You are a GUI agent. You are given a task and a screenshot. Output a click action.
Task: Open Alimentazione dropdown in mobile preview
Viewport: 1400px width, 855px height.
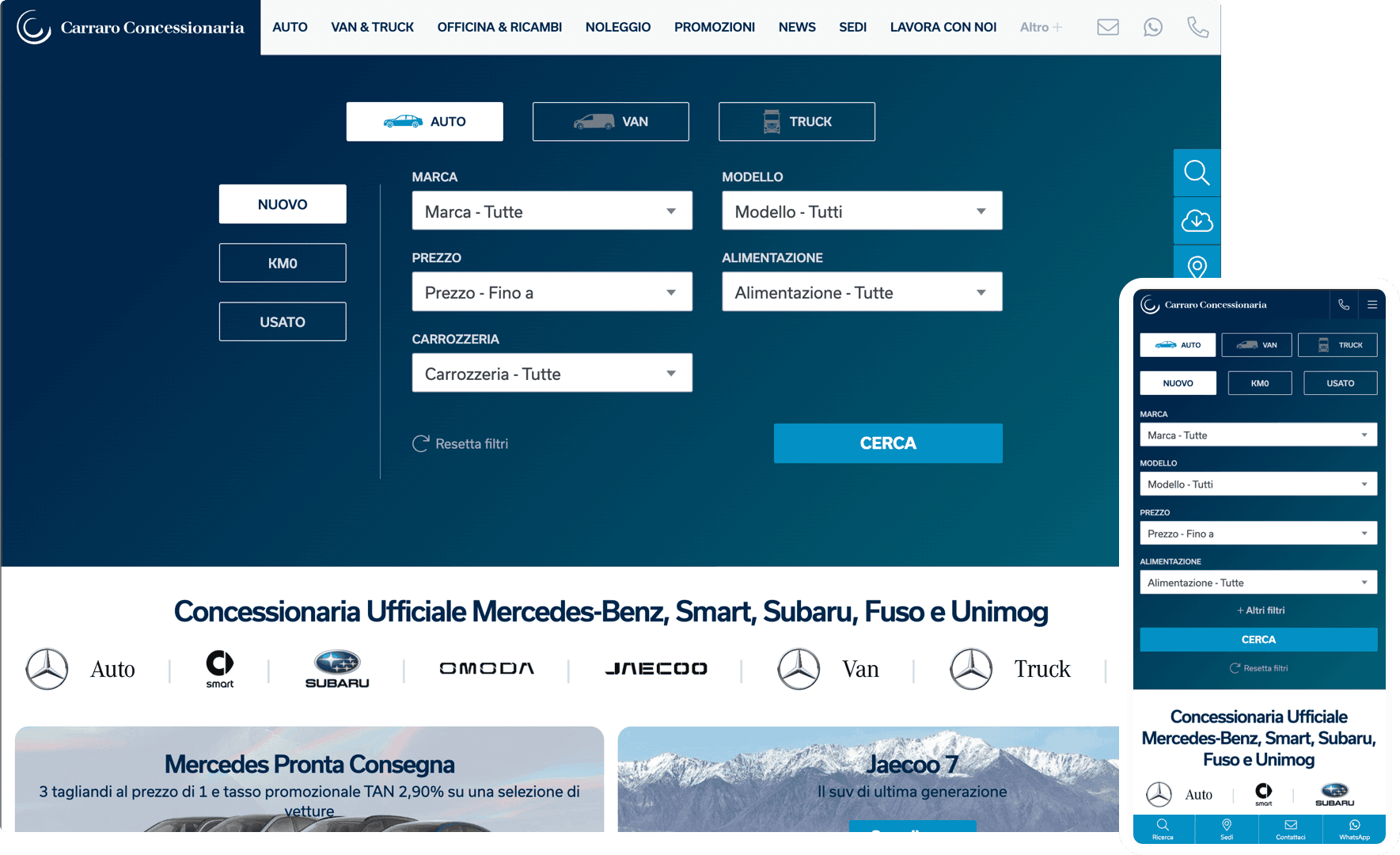tap(1258, 582)
